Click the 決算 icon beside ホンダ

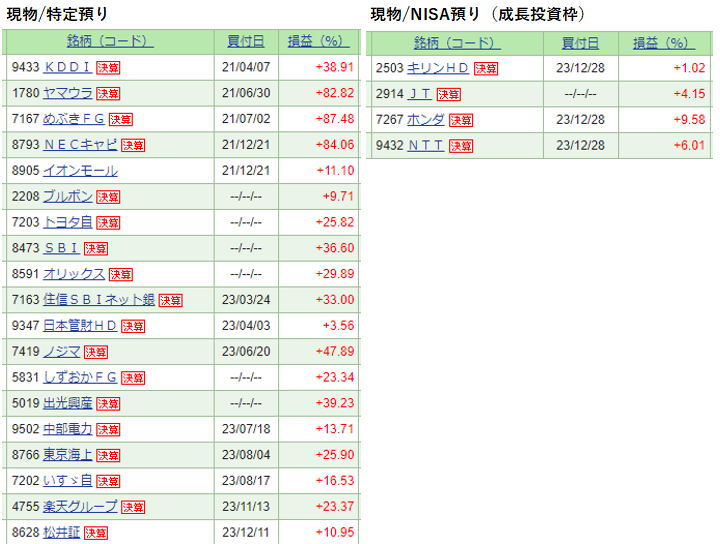click(x=461, y=120)
